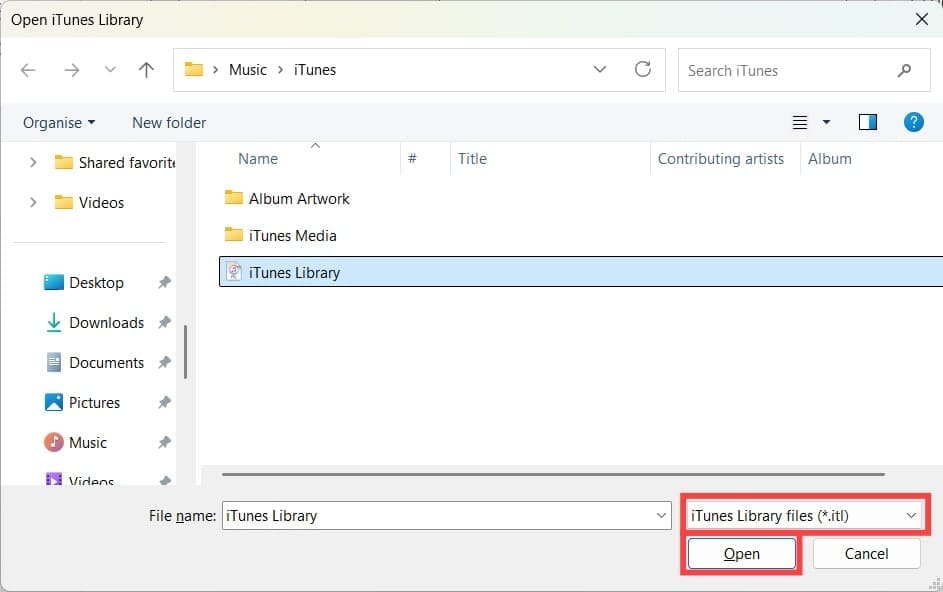The height and width of the screenshot is (592, 943).
Task: Select the iTunes Library file
Action: point(580,273)
